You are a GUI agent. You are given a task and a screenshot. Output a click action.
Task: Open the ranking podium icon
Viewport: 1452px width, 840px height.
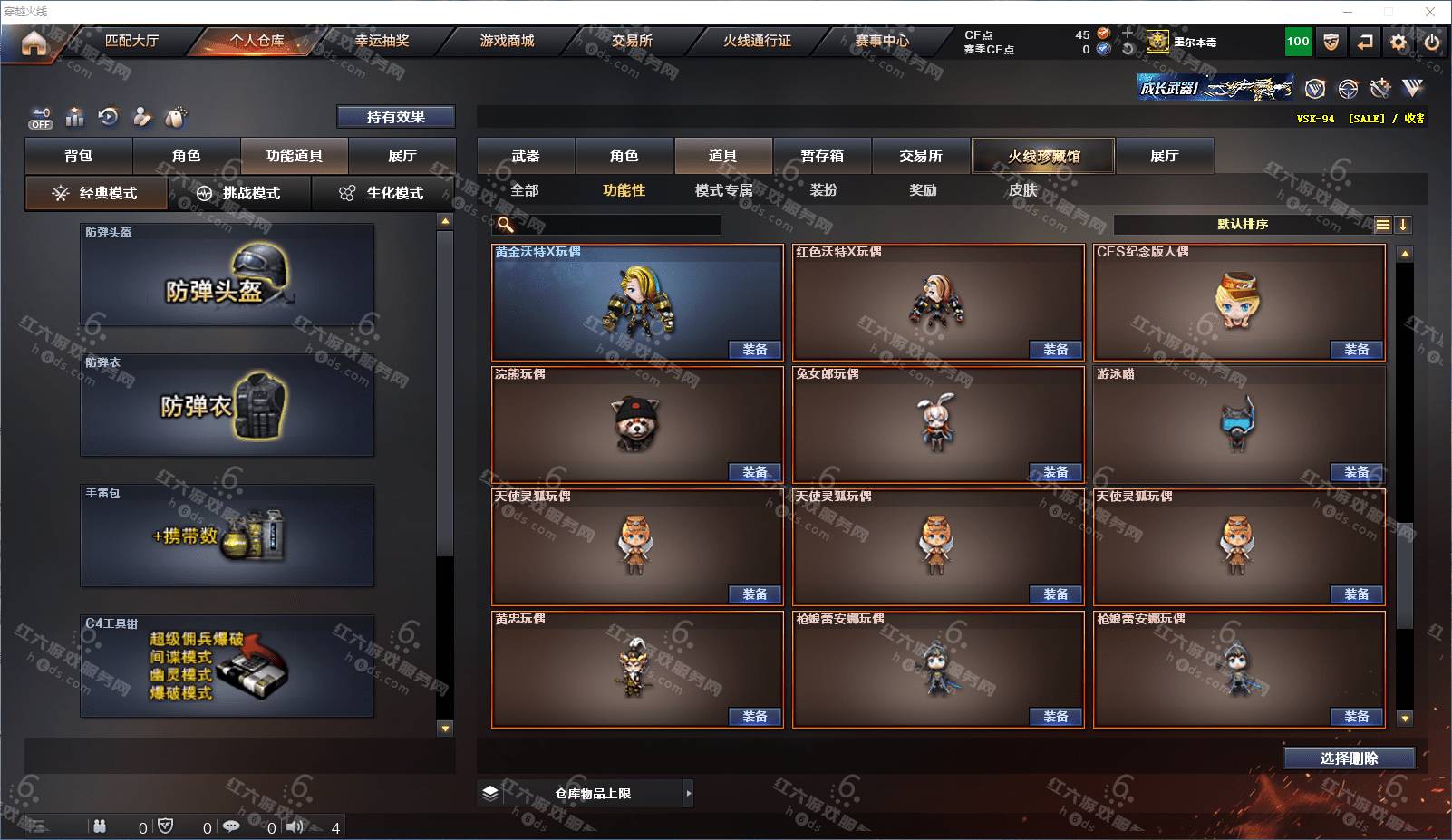coord(74,117)
